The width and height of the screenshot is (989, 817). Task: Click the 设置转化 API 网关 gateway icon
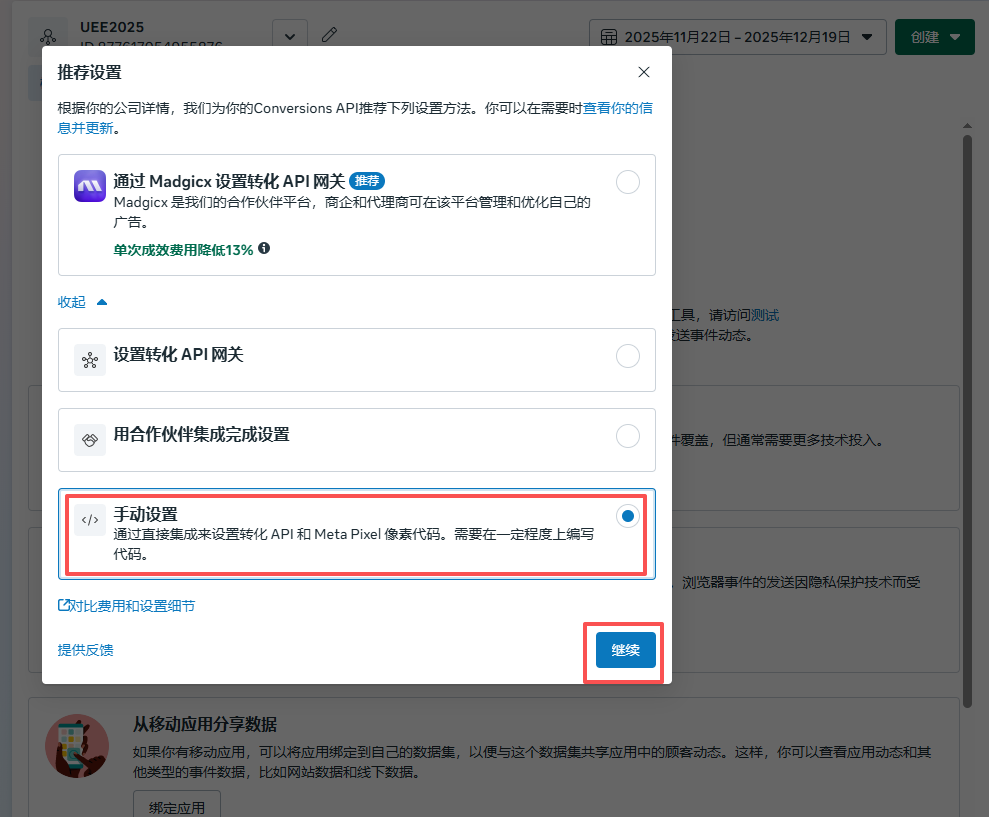90,360
